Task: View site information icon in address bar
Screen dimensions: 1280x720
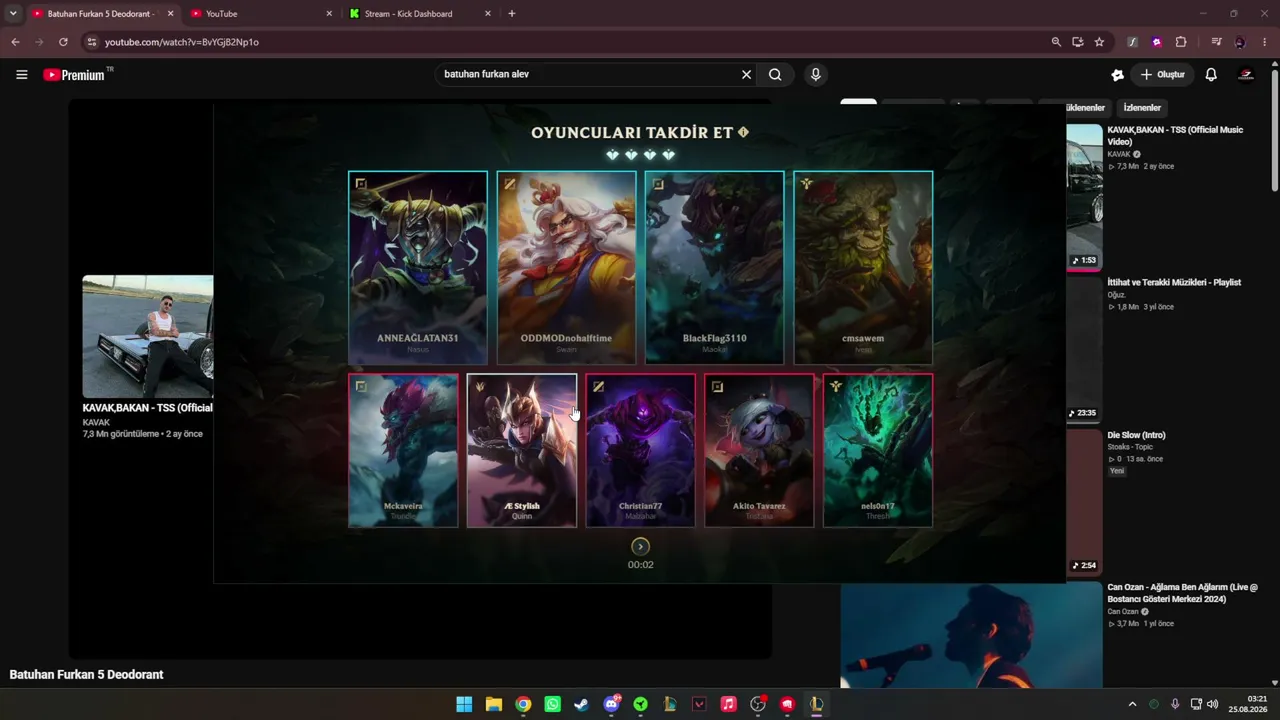Action: click(x=91, y=42)
